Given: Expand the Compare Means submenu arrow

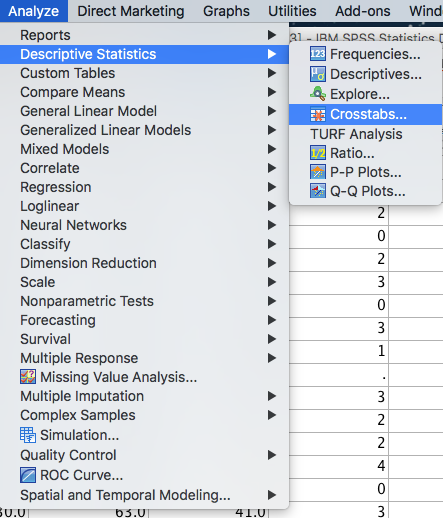Looking at the screenshot, I should pyautogui.click(x=272, y=92).
